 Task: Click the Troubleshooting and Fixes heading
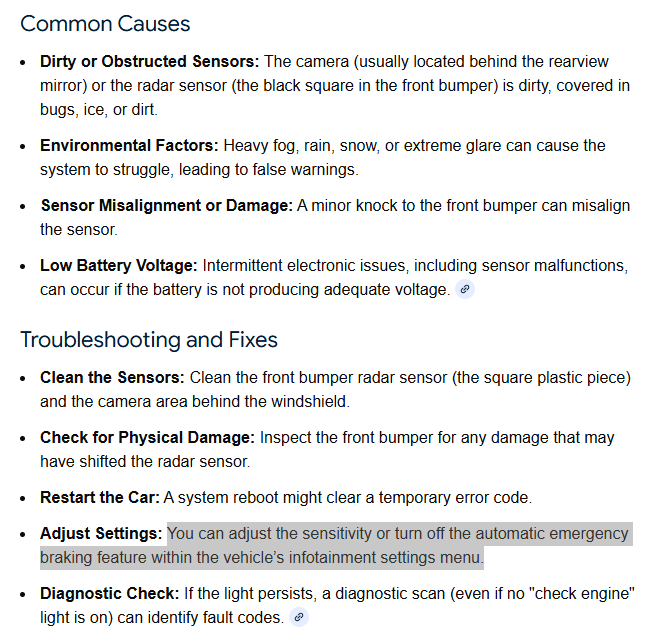point(148,339)
